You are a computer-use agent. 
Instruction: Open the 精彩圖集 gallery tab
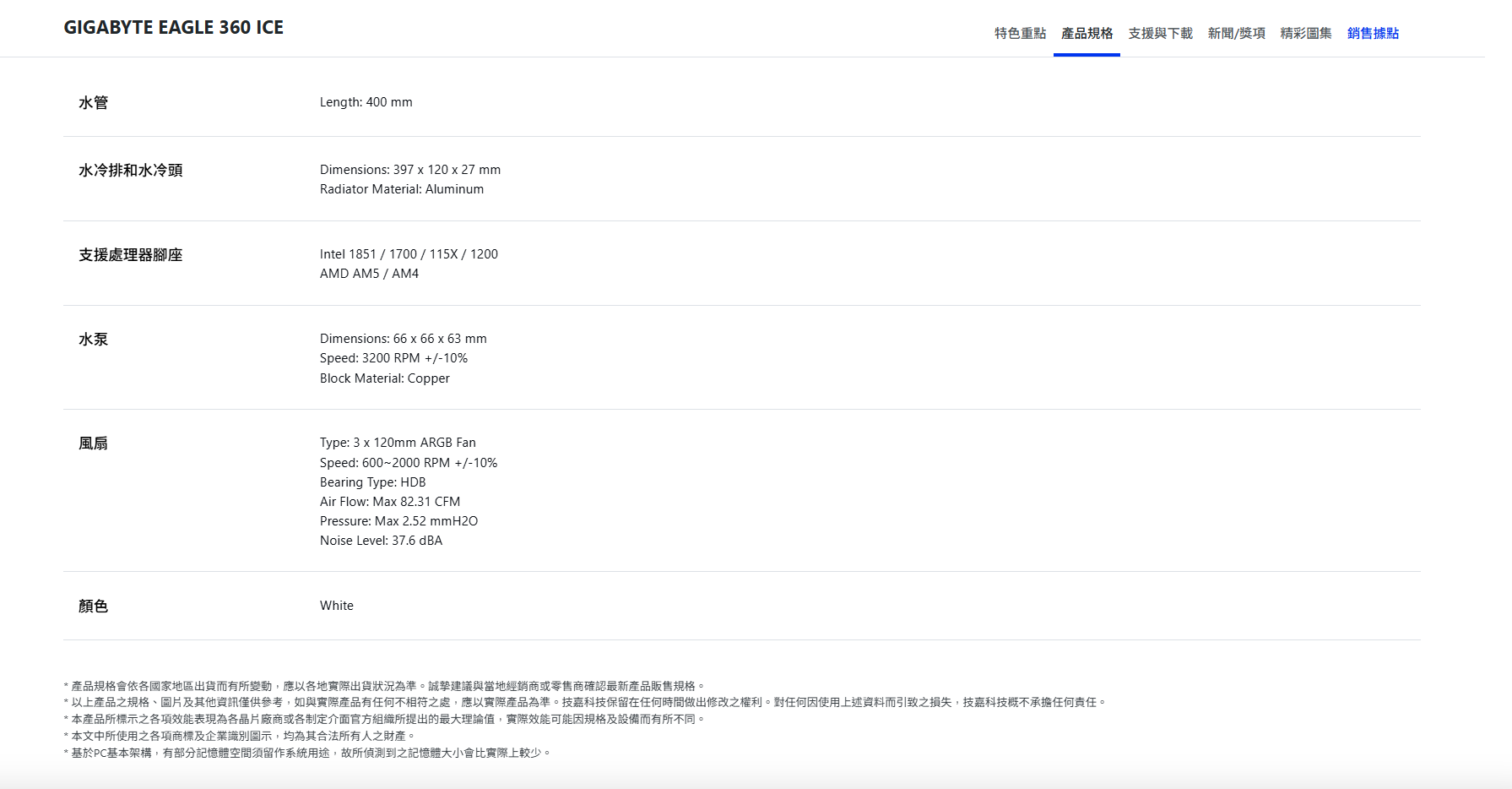tap(1305, 33)
